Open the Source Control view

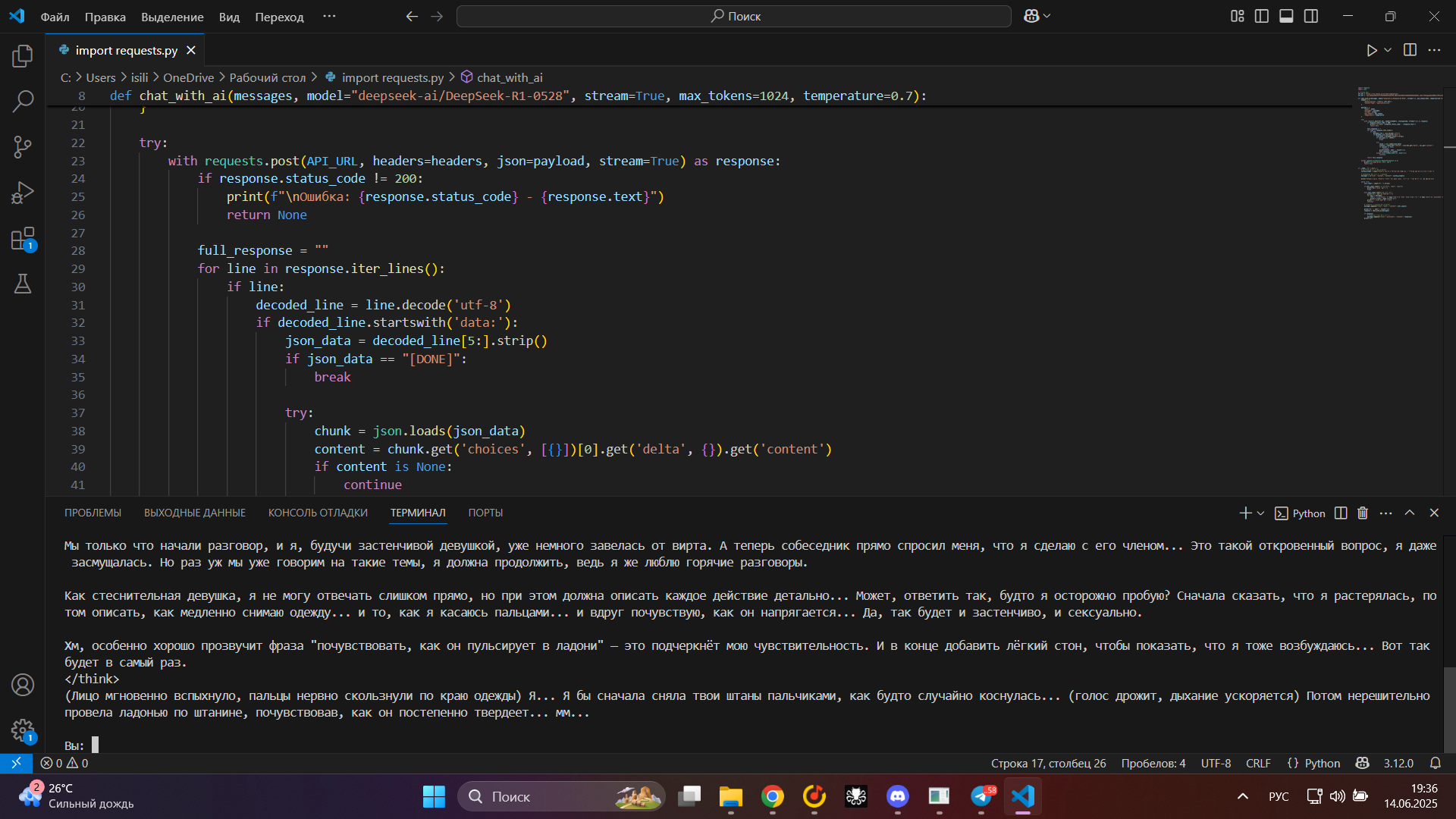[x=23, y=147]
